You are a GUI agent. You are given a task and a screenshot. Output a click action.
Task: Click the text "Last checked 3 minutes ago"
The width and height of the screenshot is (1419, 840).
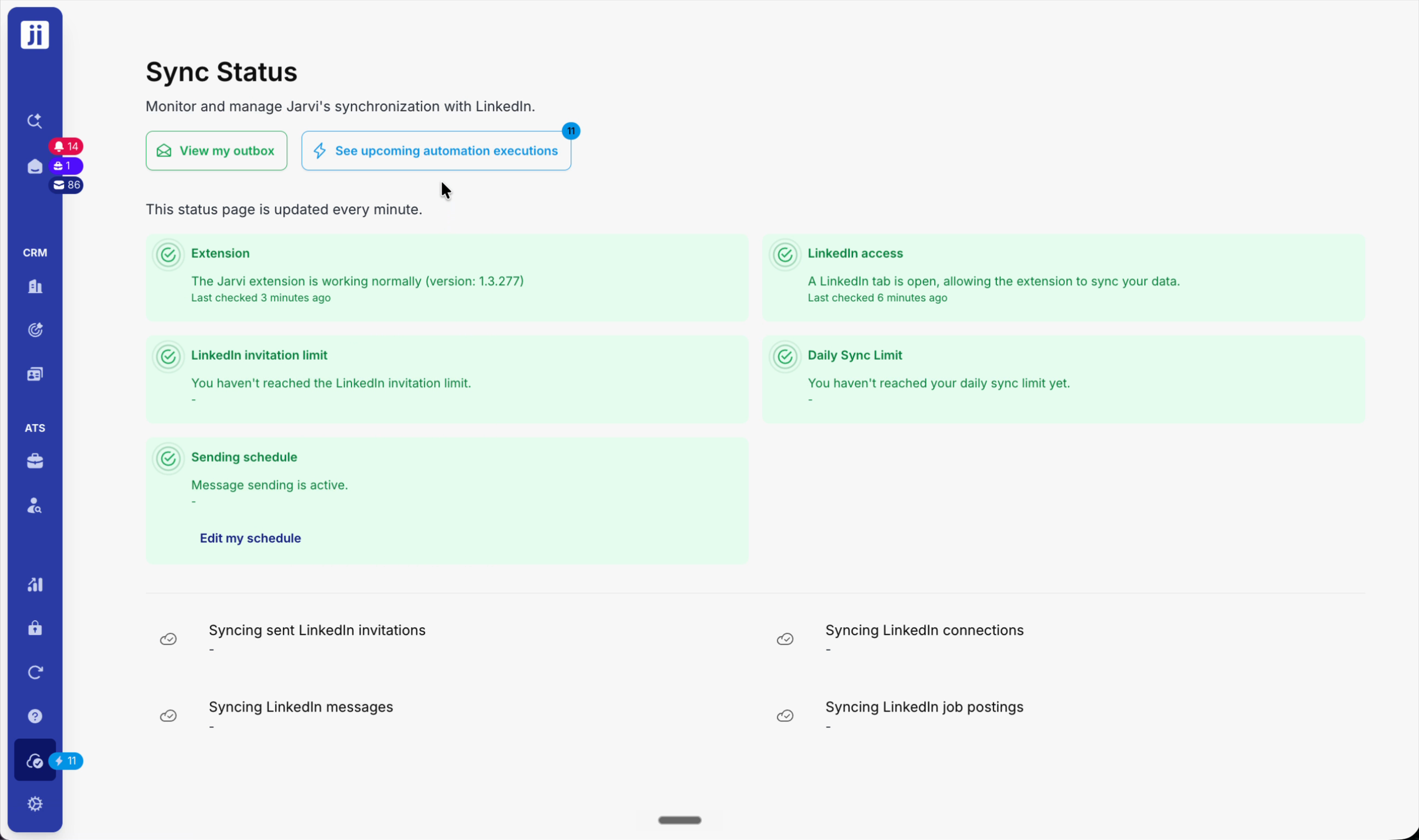(x=261, y=298)
